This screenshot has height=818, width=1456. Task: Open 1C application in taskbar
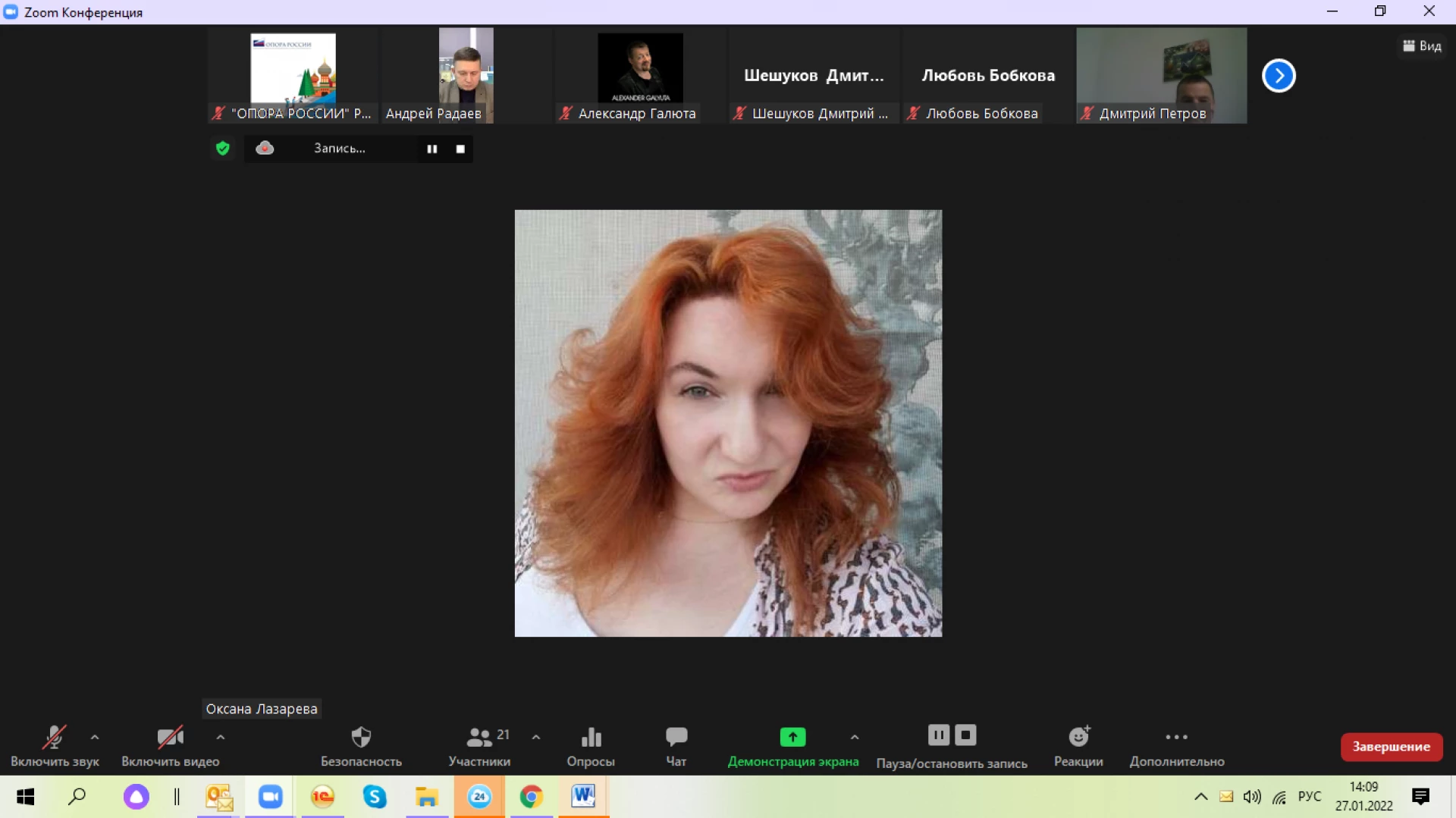tap(323, 797)
